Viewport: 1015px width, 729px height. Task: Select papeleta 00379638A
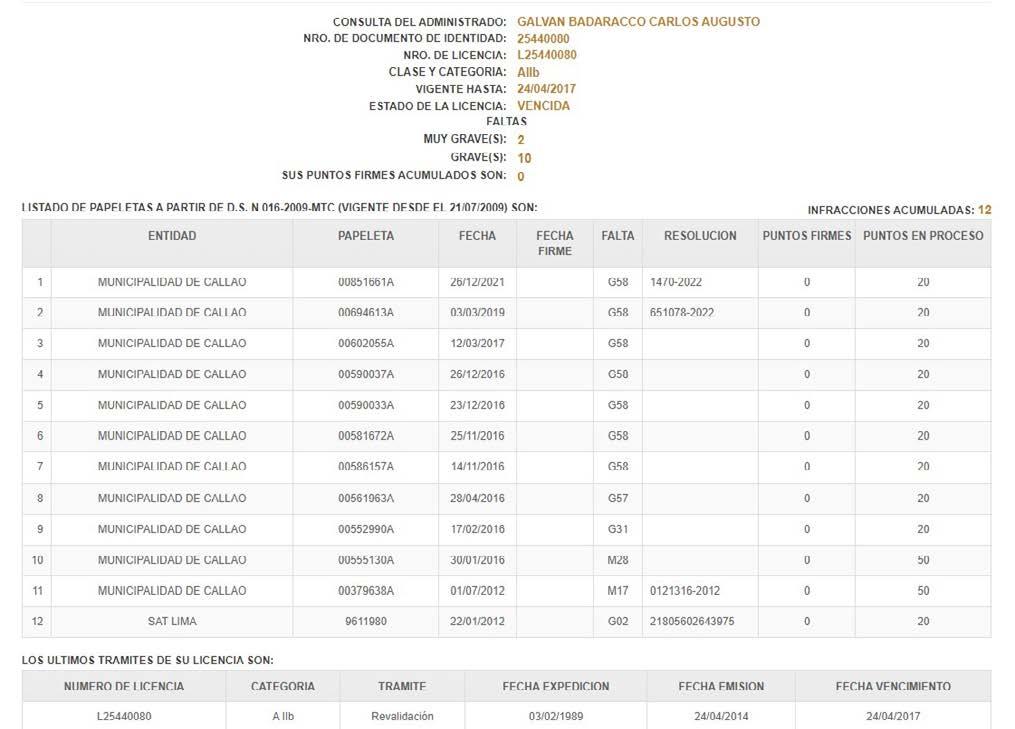click(366, 590)
